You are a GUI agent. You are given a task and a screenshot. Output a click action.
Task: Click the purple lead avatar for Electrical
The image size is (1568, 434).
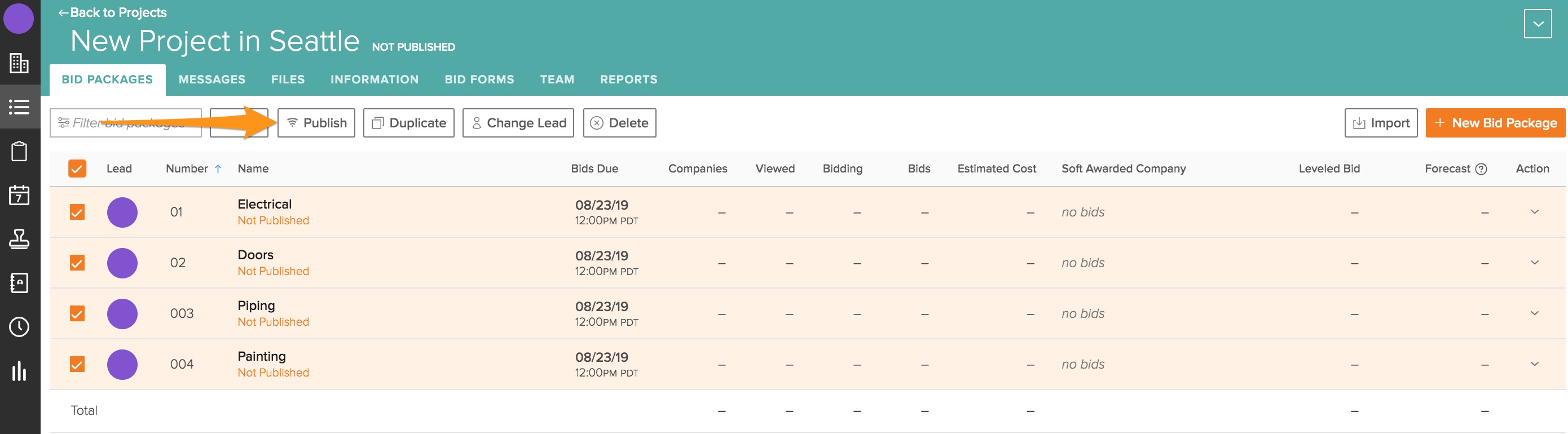point(122,212)
